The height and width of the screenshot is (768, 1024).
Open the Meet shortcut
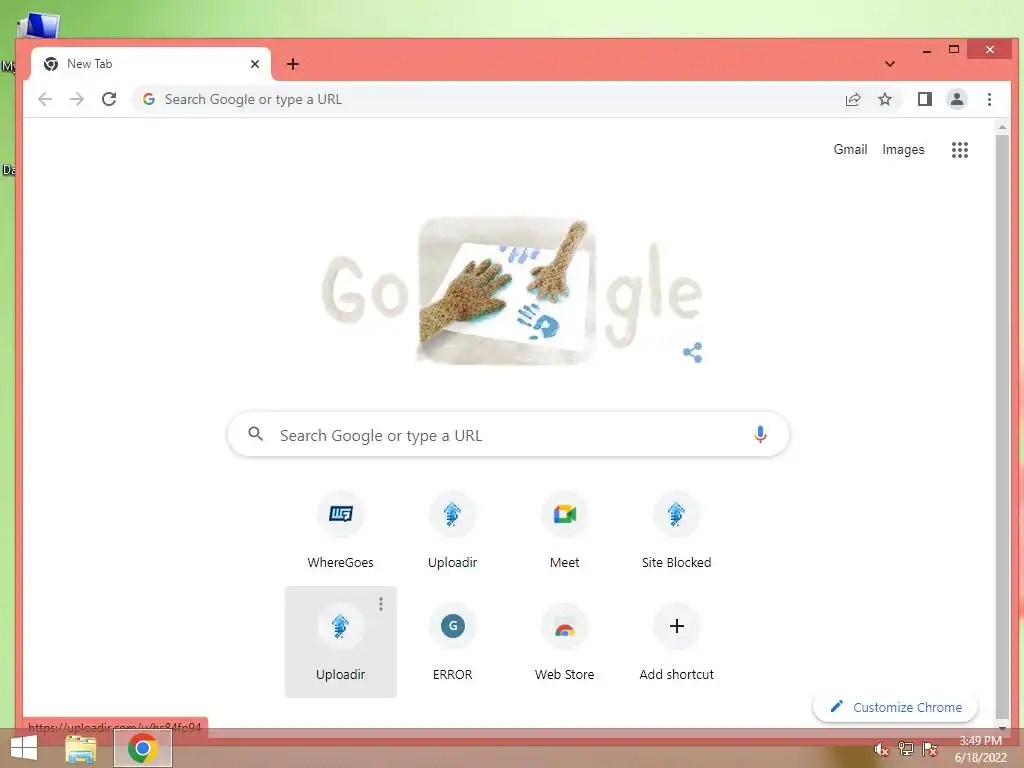pos(564,530)
